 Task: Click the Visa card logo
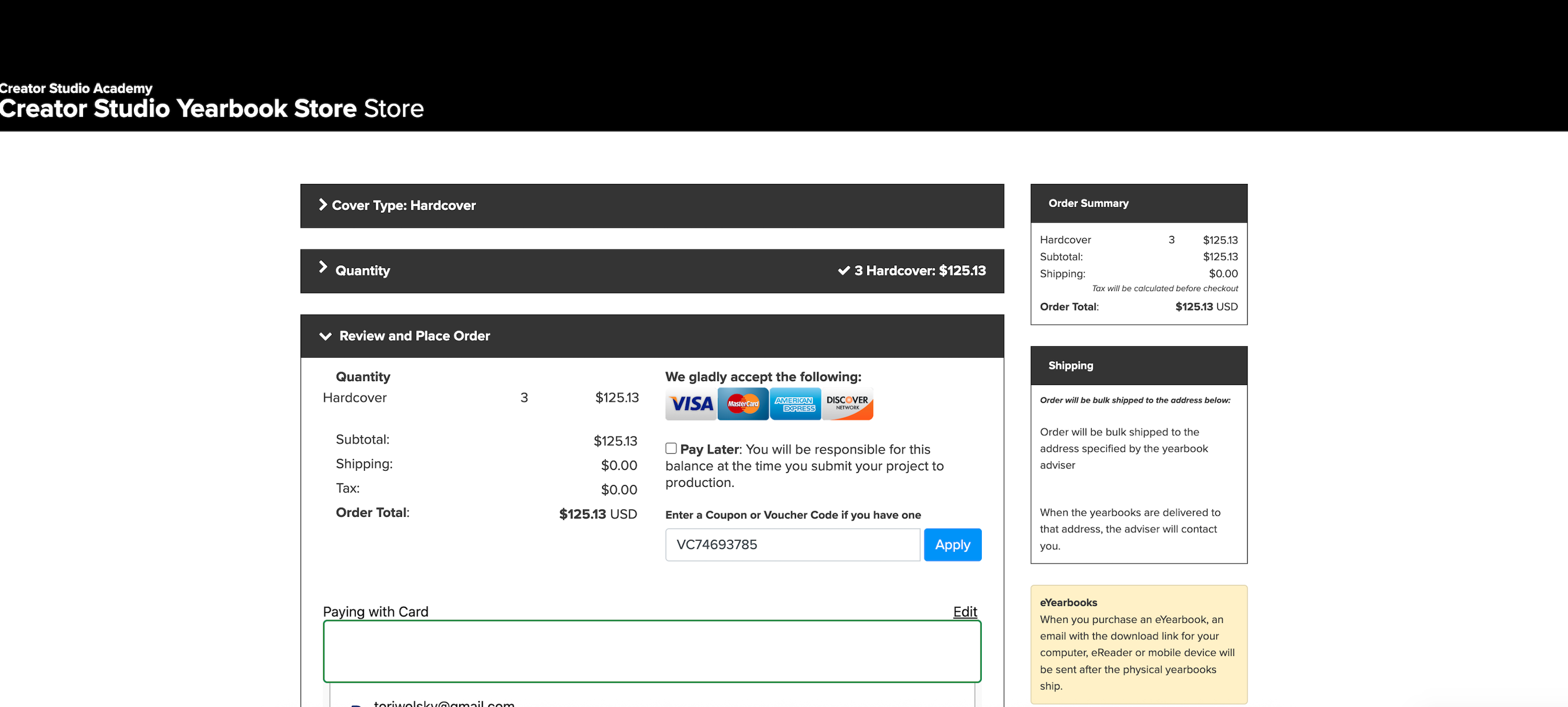(691, 404)
